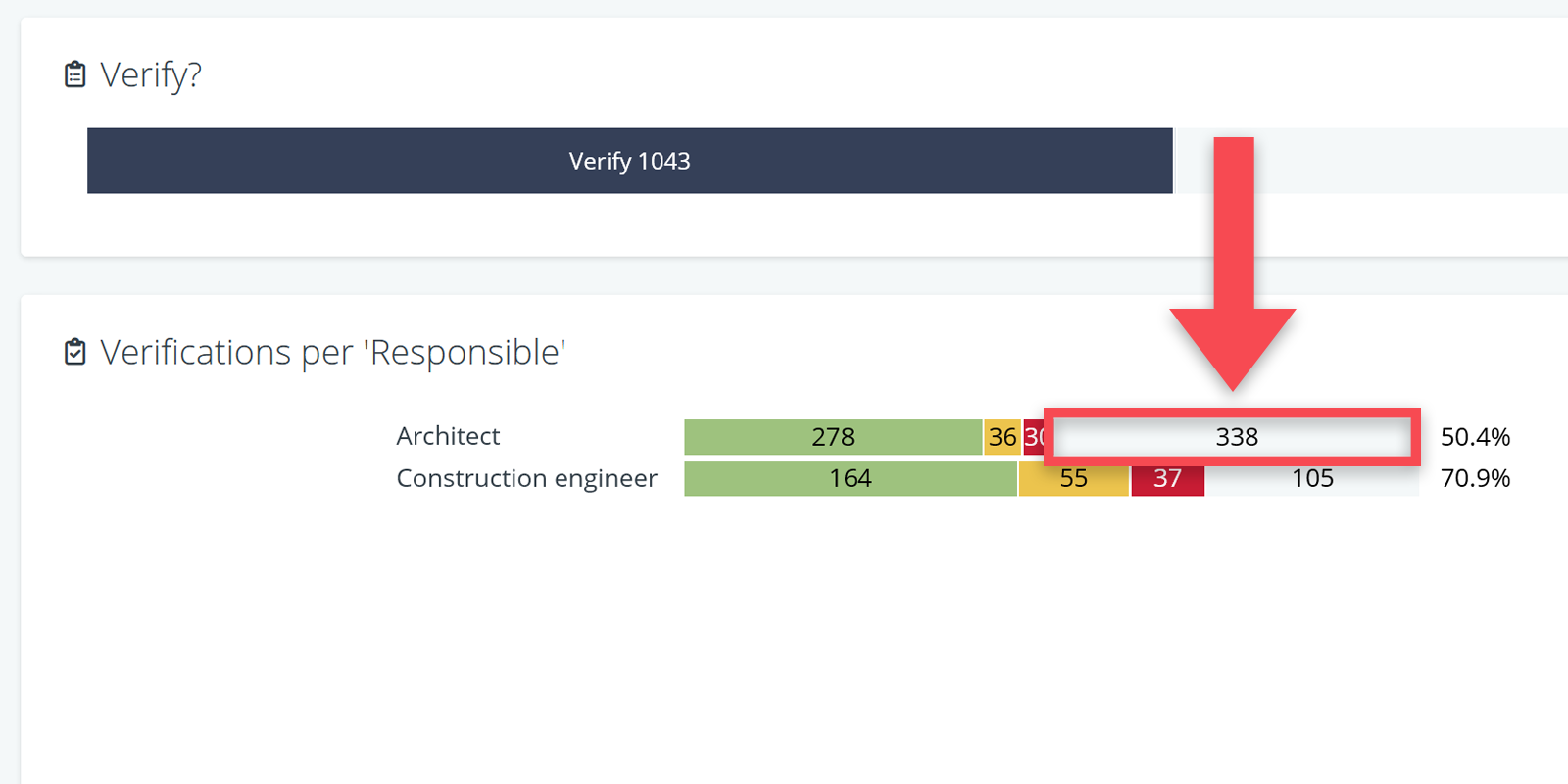
Task: Select the dark Verify 1043 bar
Action: pyautogui.click(x=629, y=161)
